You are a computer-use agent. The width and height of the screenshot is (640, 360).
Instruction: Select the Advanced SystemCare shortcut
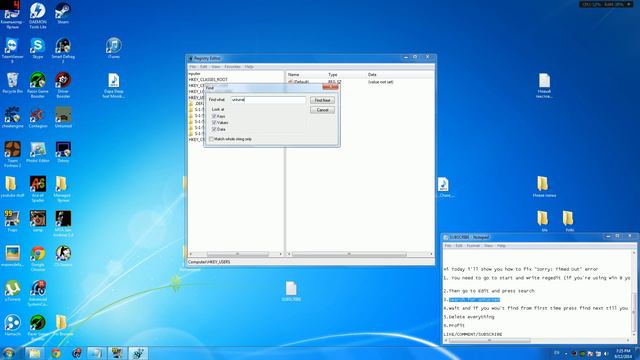coord(38,293)
